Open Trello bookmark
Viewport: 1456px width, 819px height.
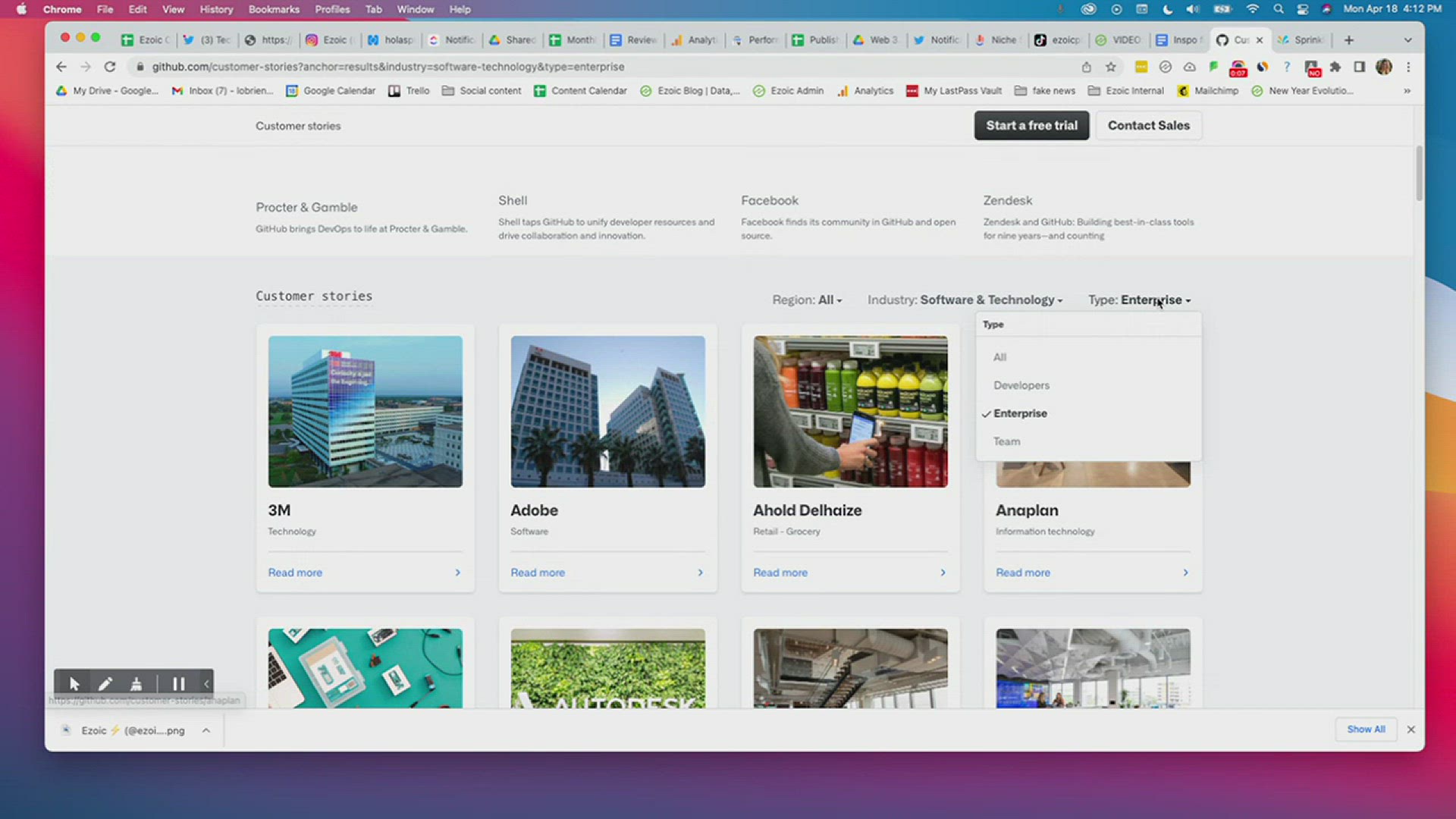tap(409, 91)
